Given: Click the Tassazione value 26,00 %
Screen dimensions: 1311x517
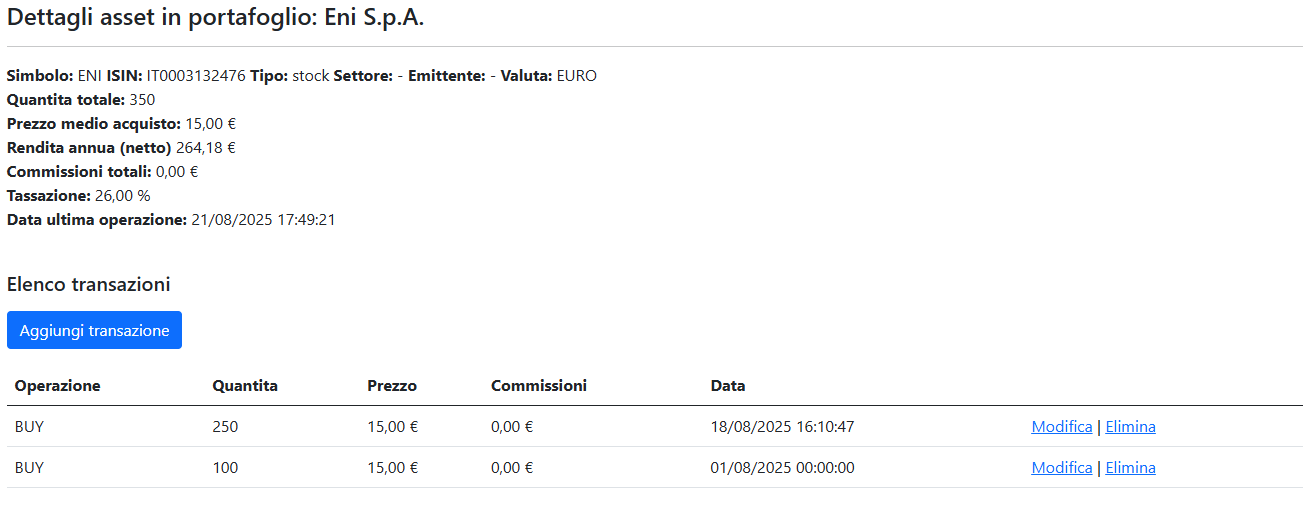Looking at the screenshot, I should pos(122,196).
